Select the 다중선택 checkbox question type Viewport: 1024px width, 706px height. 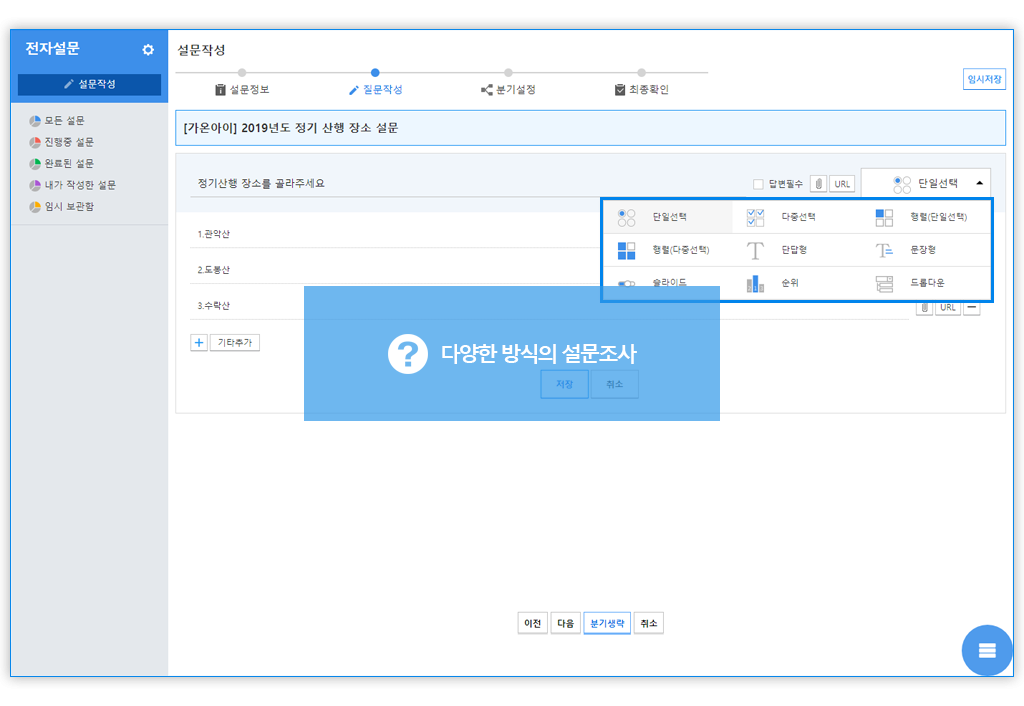(x=787, y=217)
